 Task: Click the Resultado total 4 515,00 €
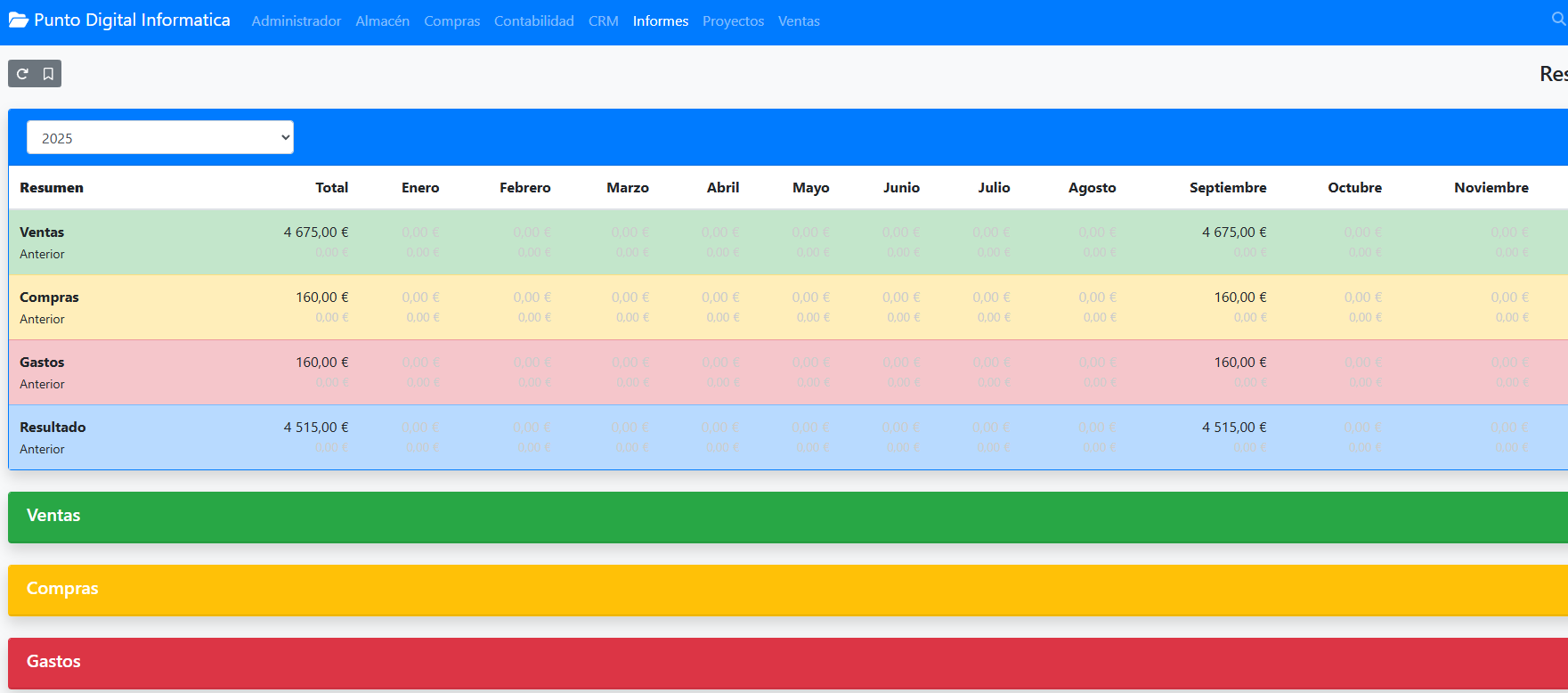coord(316,428)
